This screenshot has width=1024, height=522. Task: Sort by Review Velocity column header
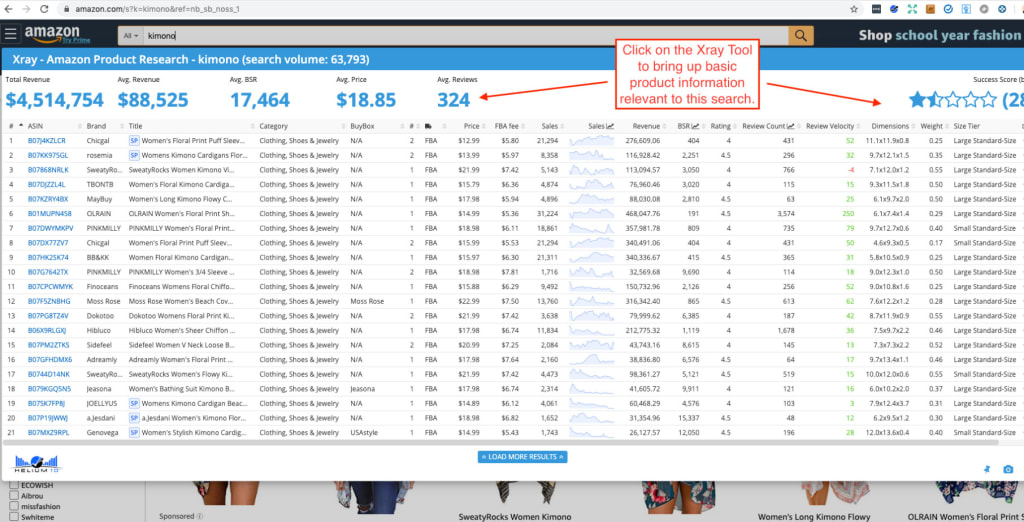830,126
